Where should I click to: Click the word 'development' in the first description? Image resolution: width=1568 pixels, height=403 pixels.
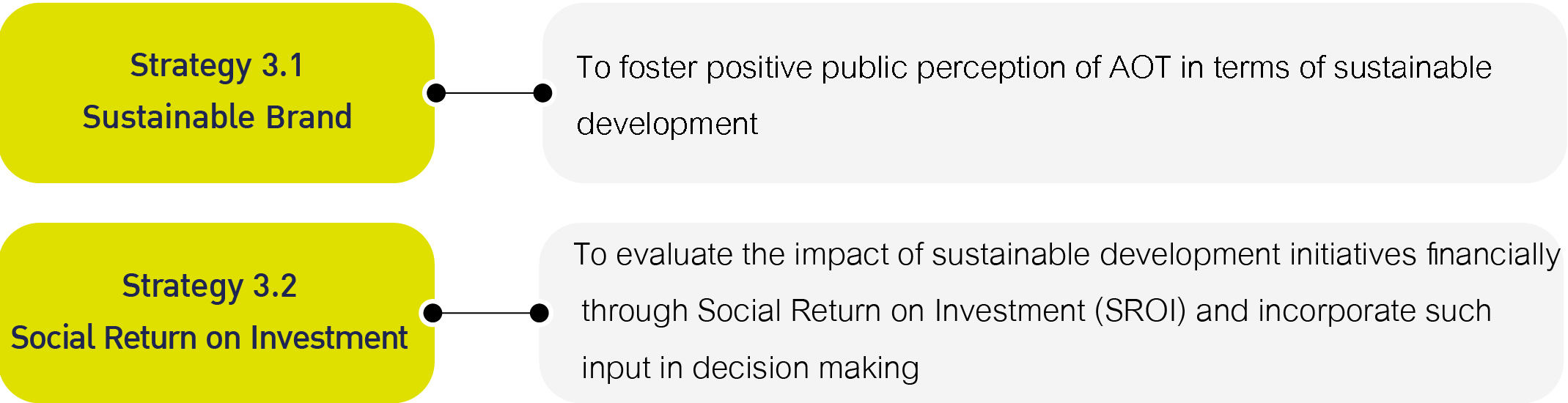tap(667, 124)
